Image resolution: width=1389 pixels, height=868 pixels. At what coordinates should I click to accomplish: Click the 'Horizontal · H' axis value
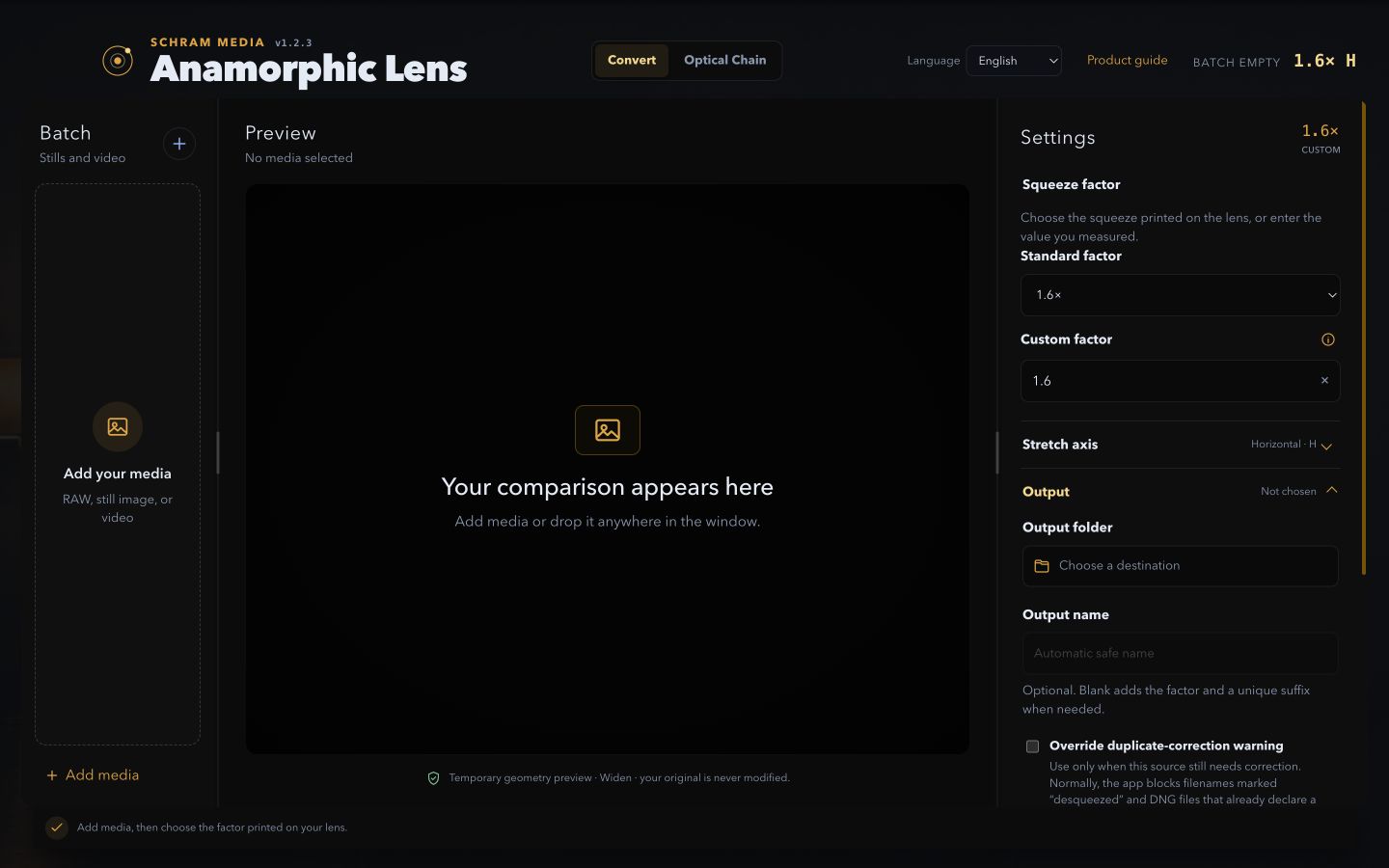click(1284, 445)
